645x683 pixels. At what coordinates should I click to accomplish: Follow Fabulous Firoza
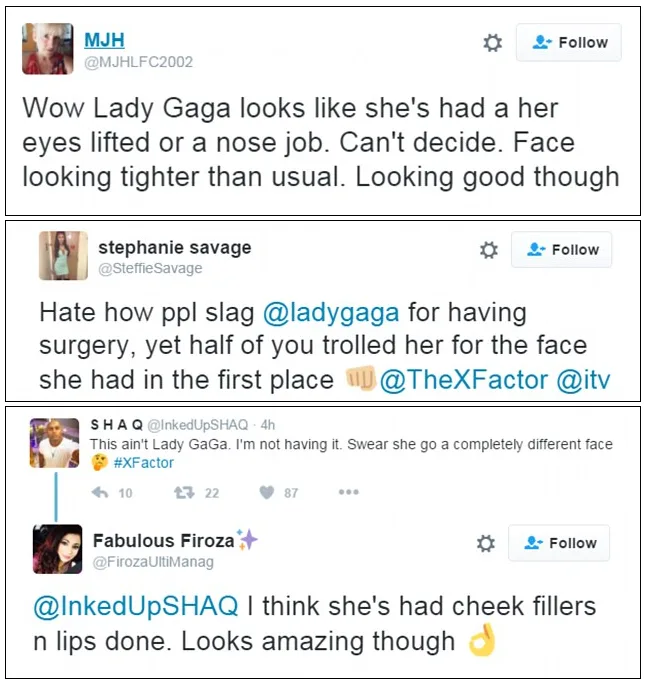coord(559,543)
